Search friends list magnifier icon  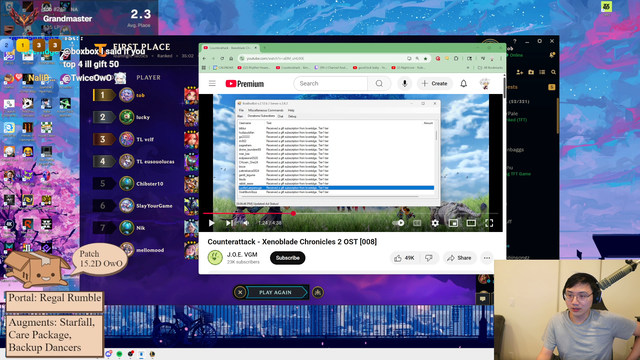pos(553,72)
